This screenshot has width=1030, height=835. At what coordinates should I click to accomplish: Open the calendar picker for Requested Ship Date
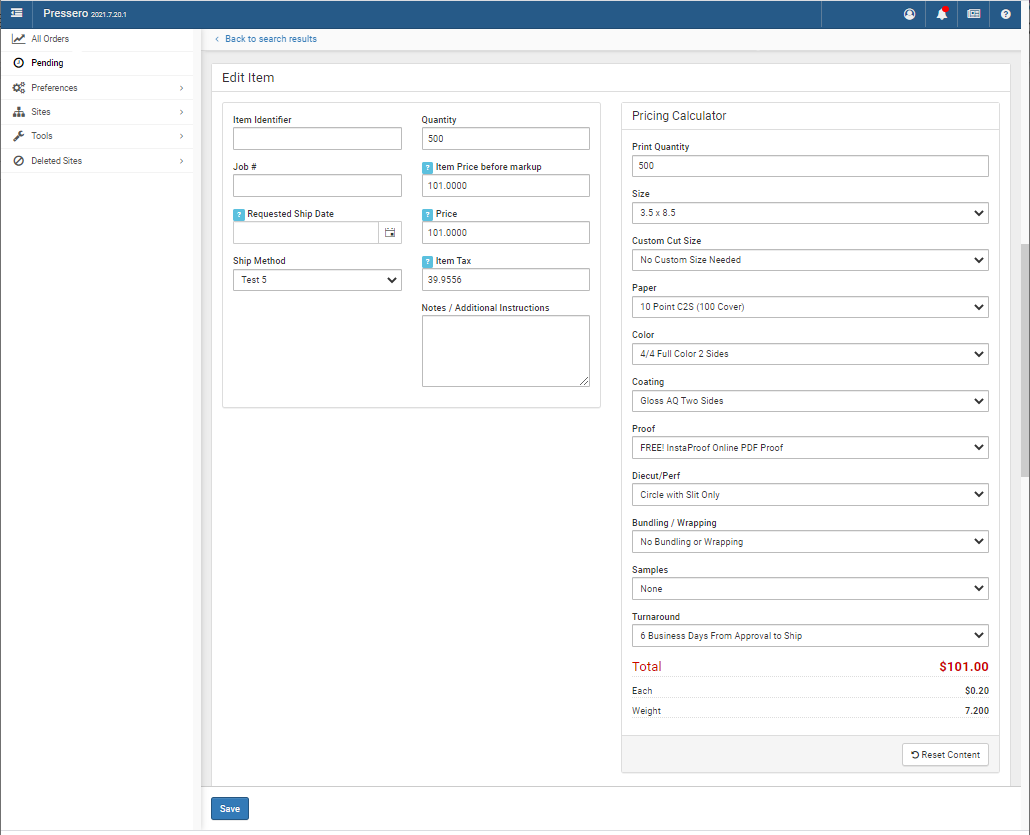[x=390, y=232]
